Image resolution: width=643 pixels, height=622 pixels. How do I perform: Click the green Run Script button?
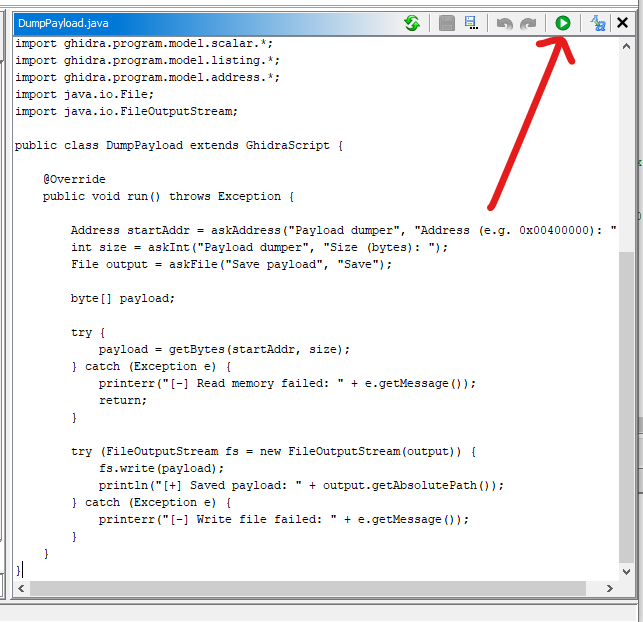[x=563, y=23]
